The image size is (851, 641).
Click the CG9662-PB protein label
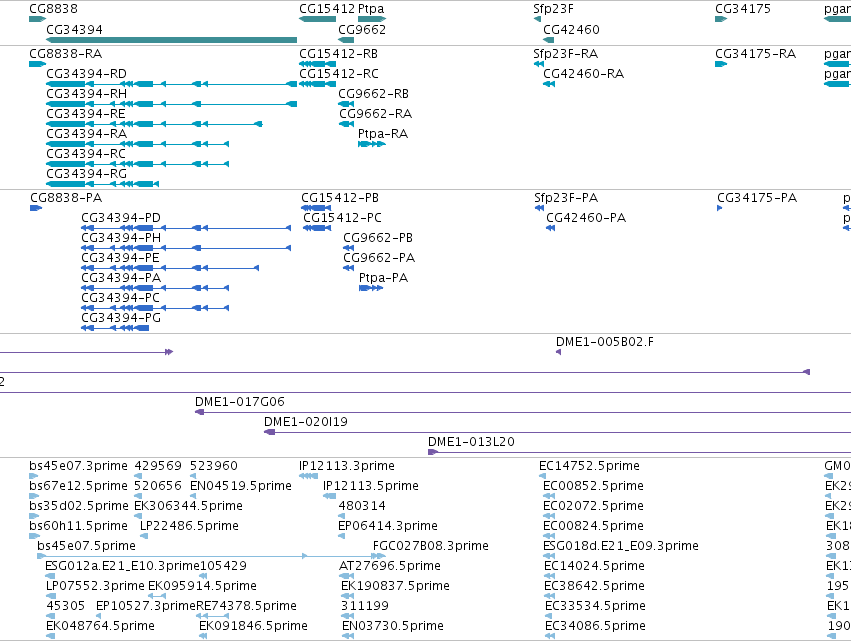378,238
